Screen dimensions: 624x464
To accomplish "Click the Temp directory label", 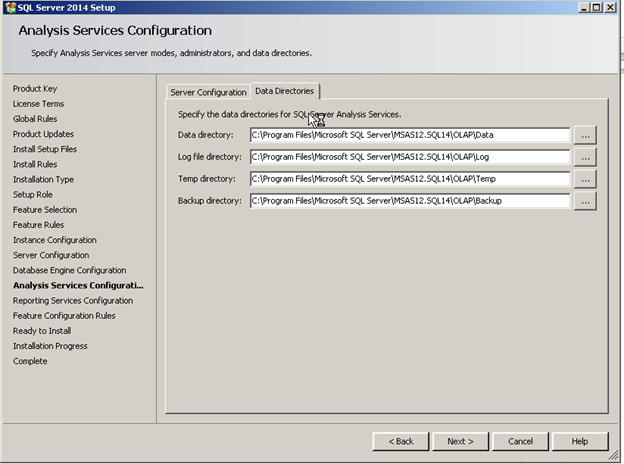I will (207, 179).
